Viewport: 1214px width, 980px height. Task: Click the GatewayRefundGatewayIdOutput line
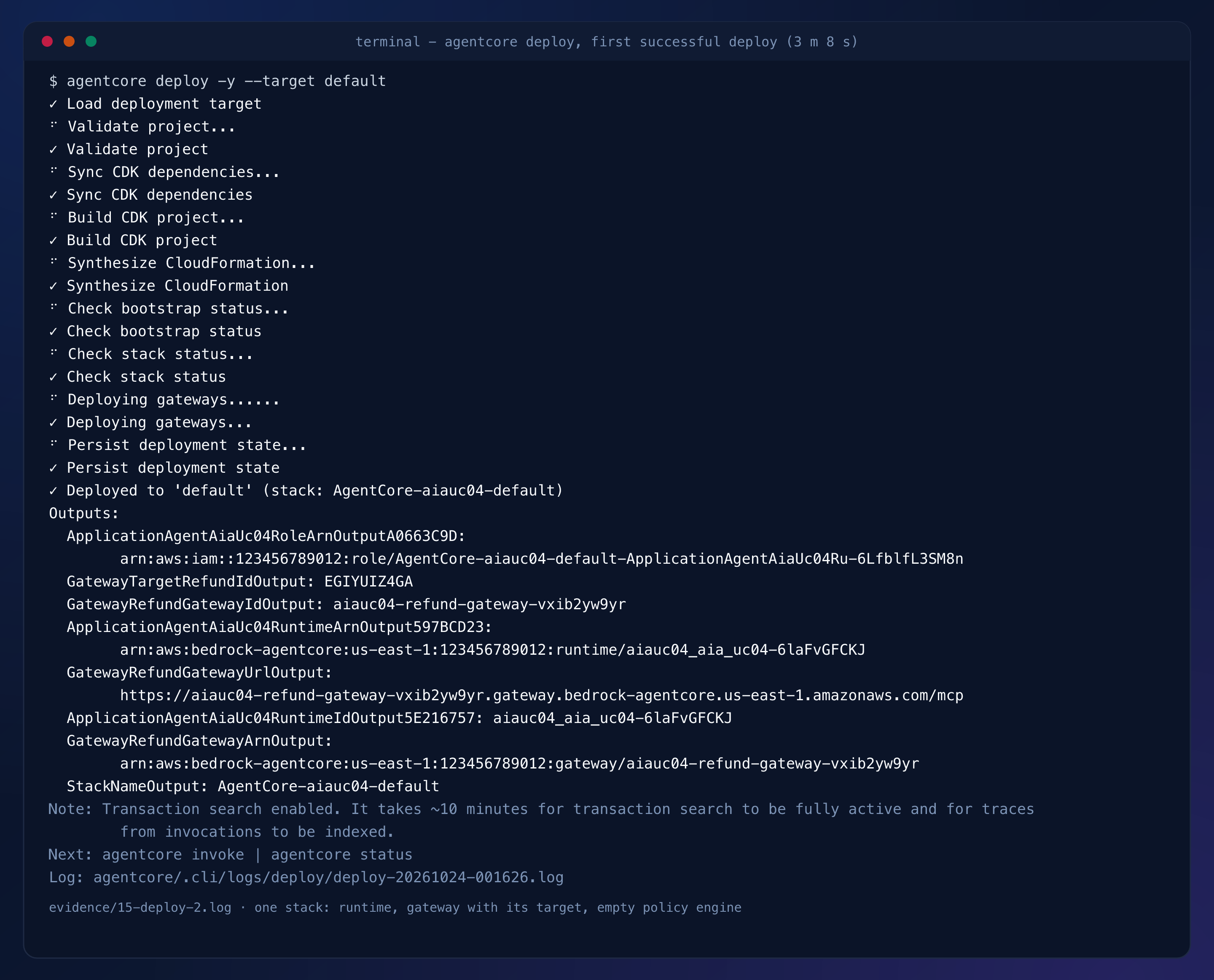point(346,605)
